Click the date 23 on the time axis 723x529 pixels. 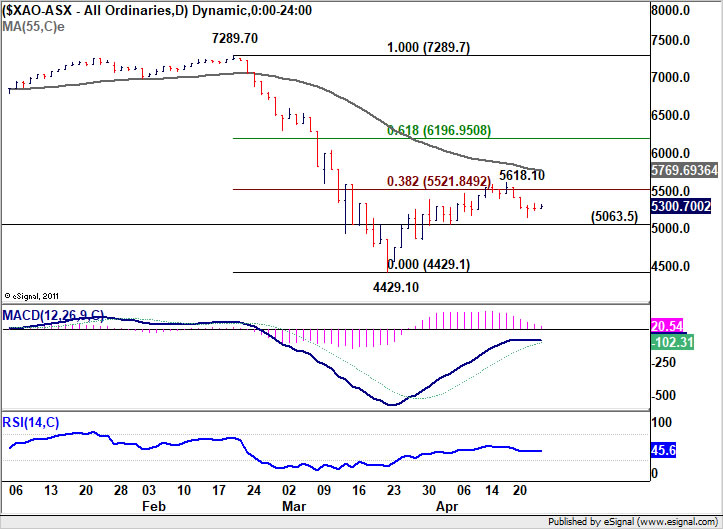[x=393, y=490]
